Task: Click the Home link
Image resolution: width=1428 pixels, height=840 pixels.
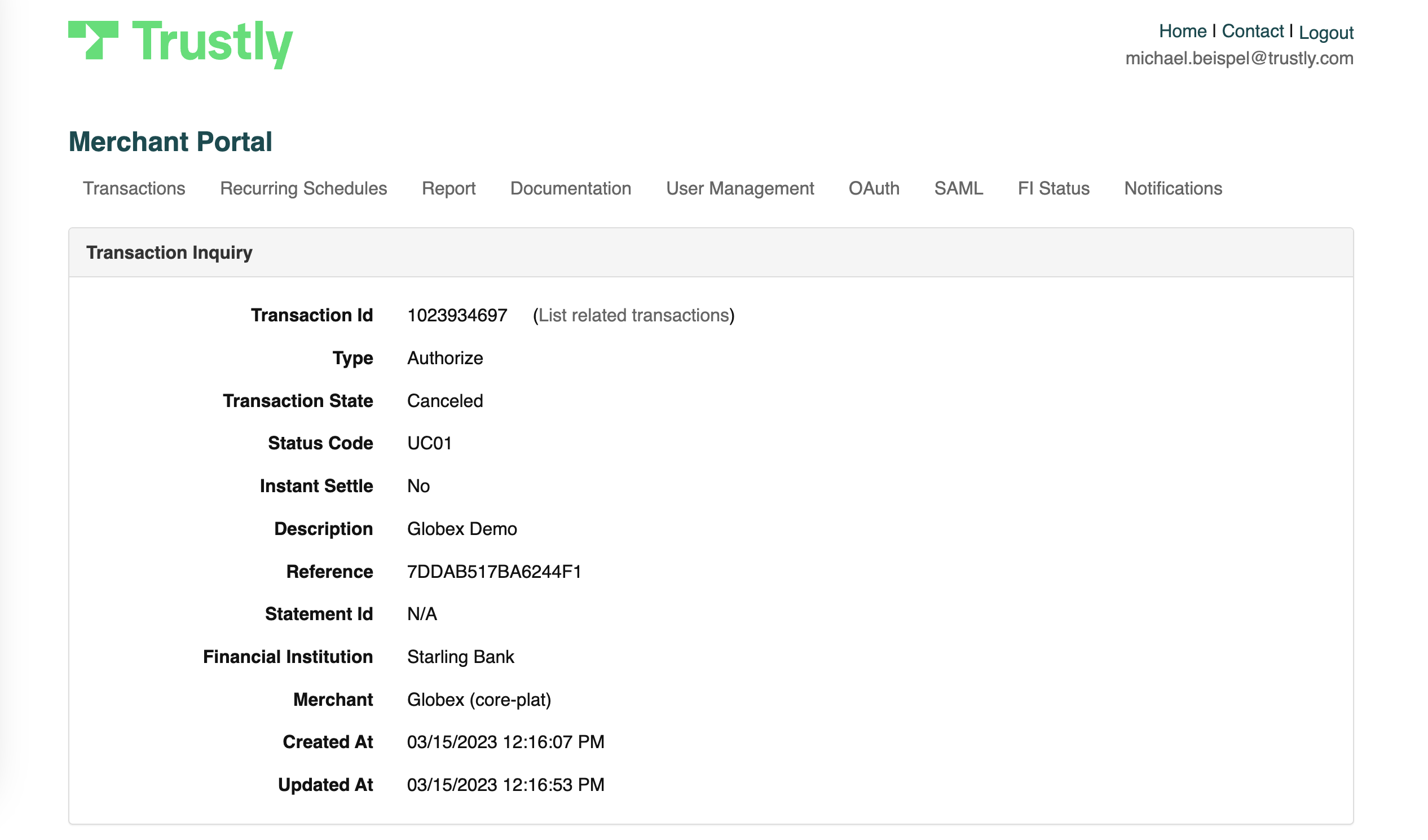Action: tap(1182, 31)
